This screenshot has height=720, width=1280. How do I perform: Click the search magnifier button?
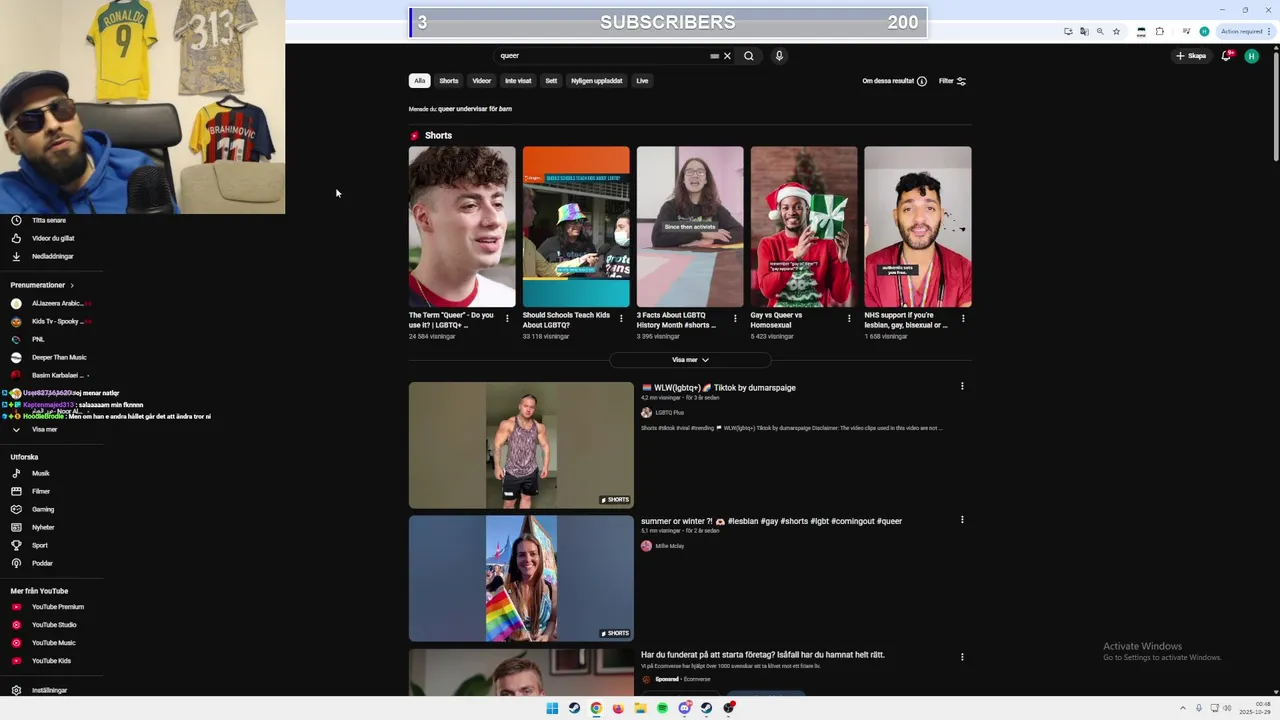click(748, 56)
